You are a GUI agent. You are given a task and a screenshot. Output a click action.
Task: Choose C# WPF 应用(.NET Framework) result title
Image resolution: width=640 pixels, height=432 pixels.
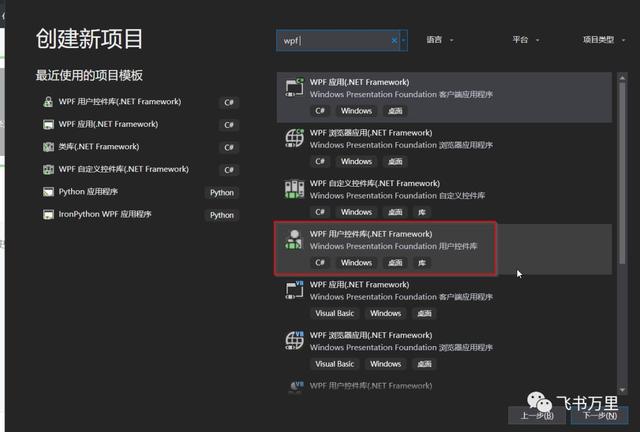[359, 82]
